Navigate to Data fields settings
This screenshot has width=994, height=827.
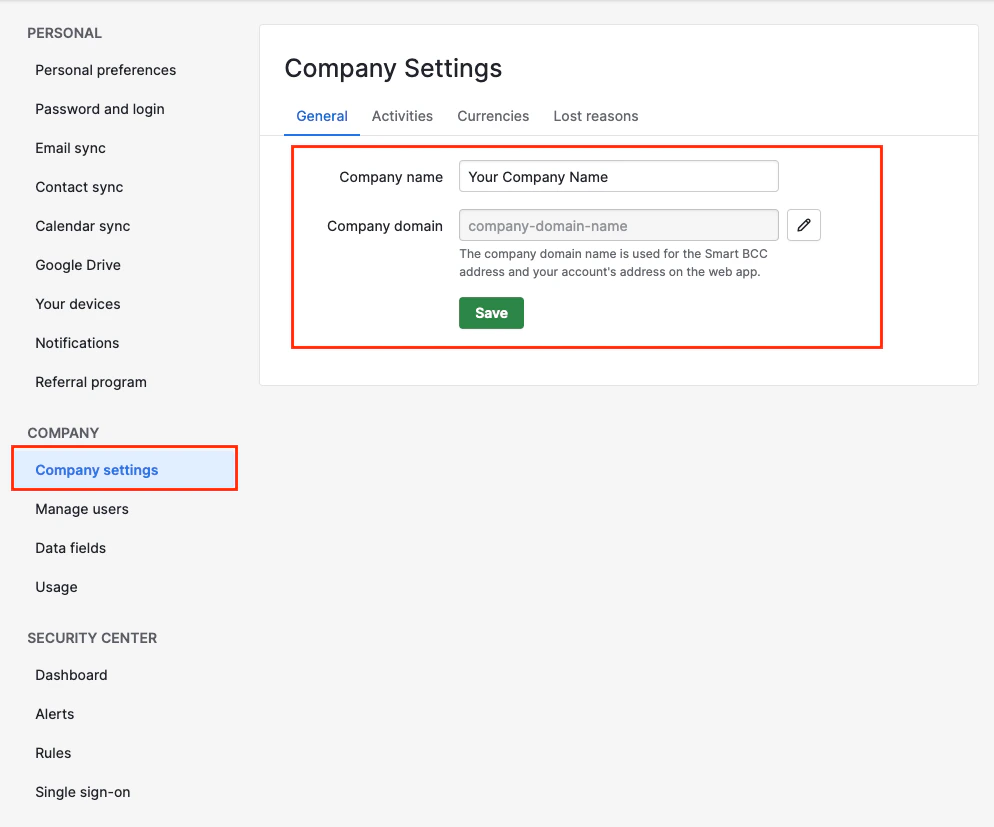(x=70, y=548)
